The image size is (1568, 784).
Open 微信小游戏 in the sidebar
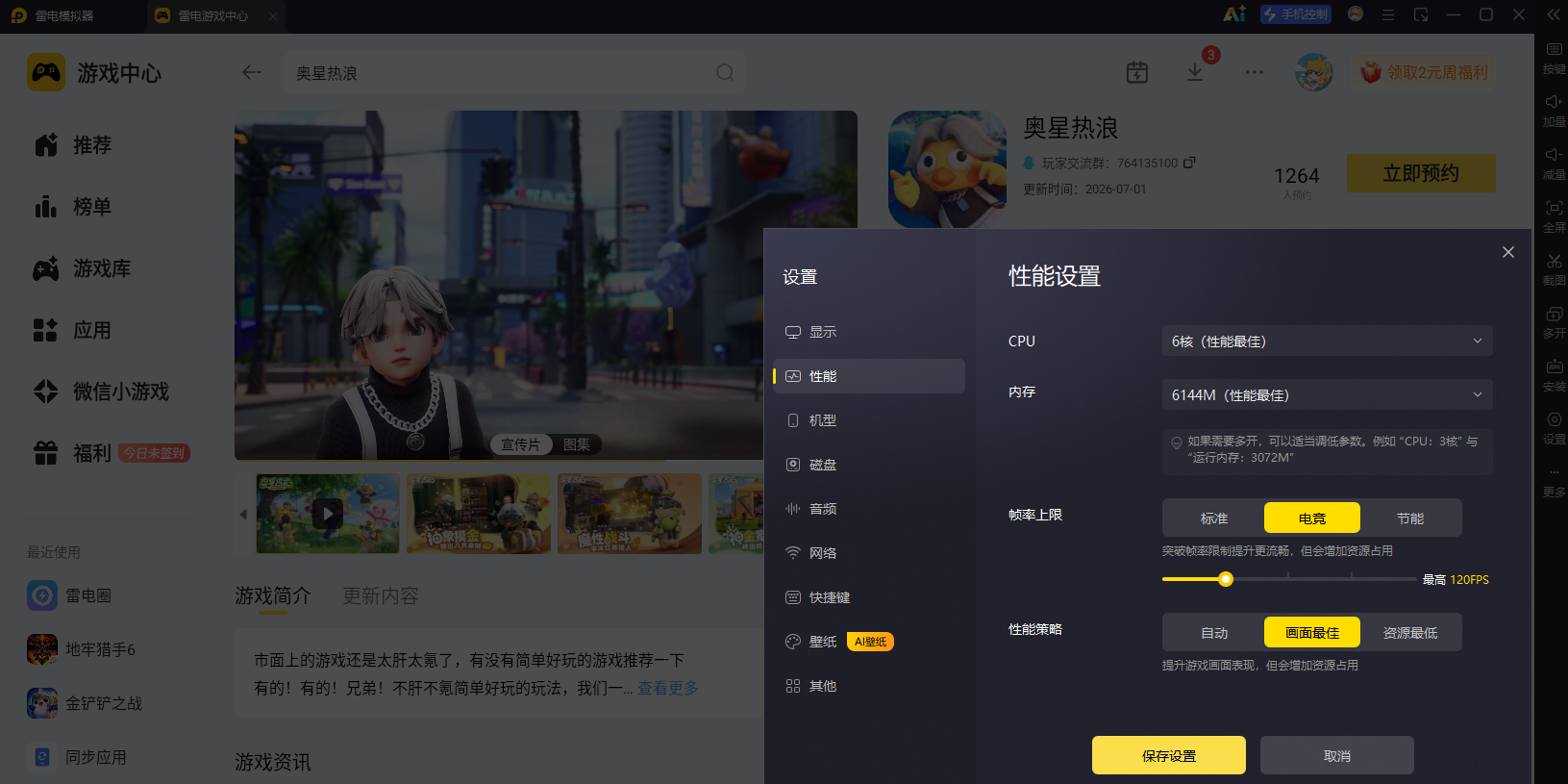[x=101, y=392]
